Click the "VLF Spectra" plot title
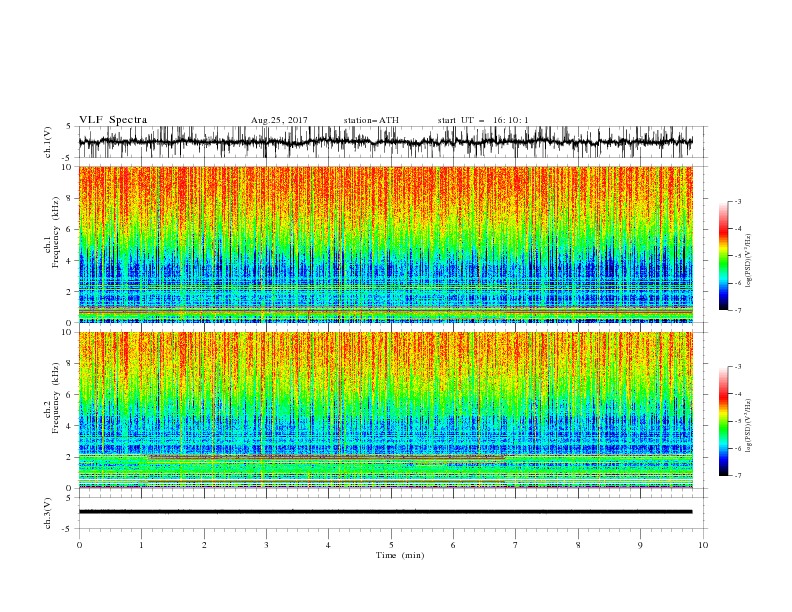Screen dimensions: 792x612 click(x=113, y=120)
